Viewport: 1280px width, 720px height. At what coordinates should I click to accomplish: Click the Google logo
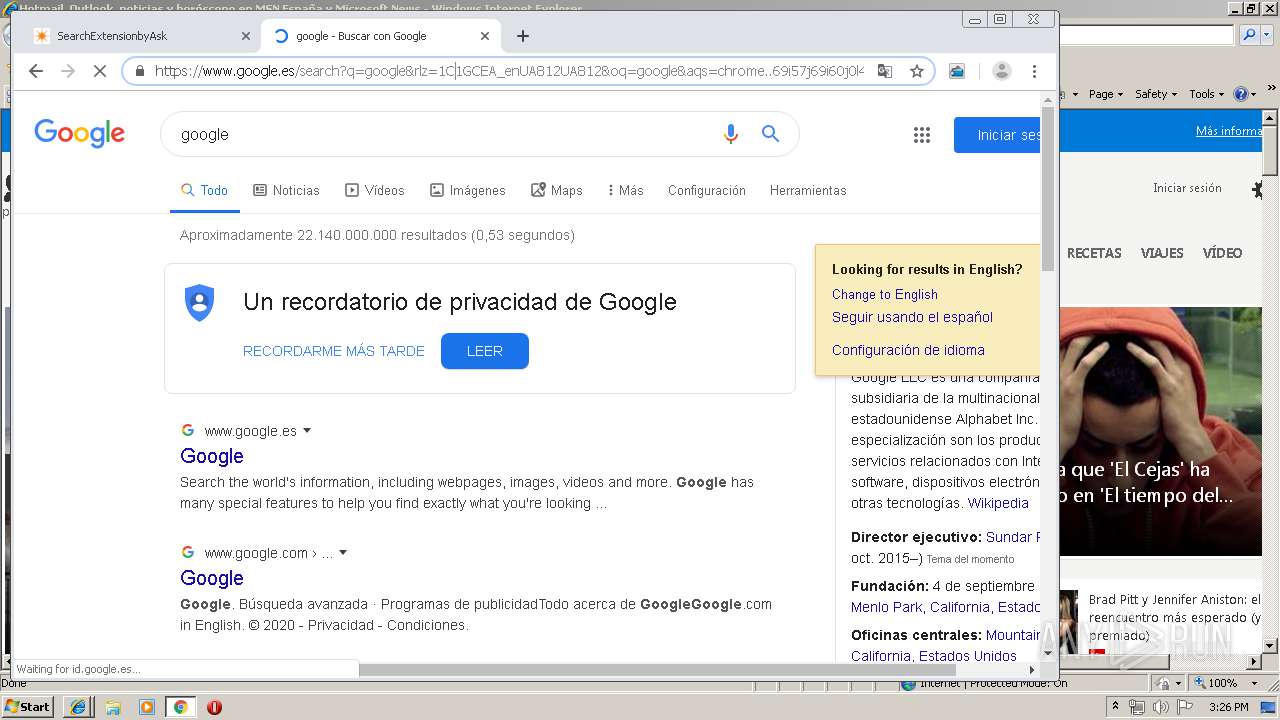pos(80,133)
